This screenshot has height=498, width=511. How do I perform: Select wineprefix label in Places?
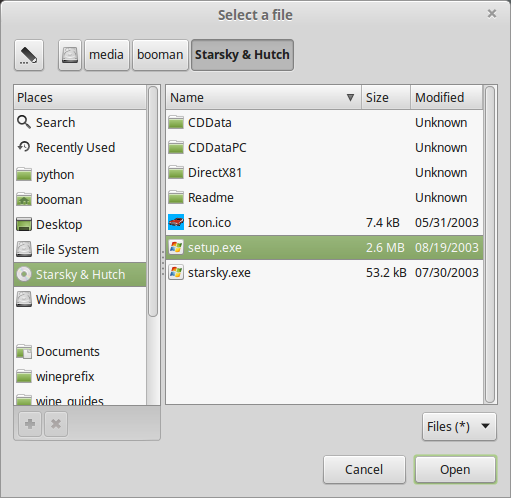point(65,377)
